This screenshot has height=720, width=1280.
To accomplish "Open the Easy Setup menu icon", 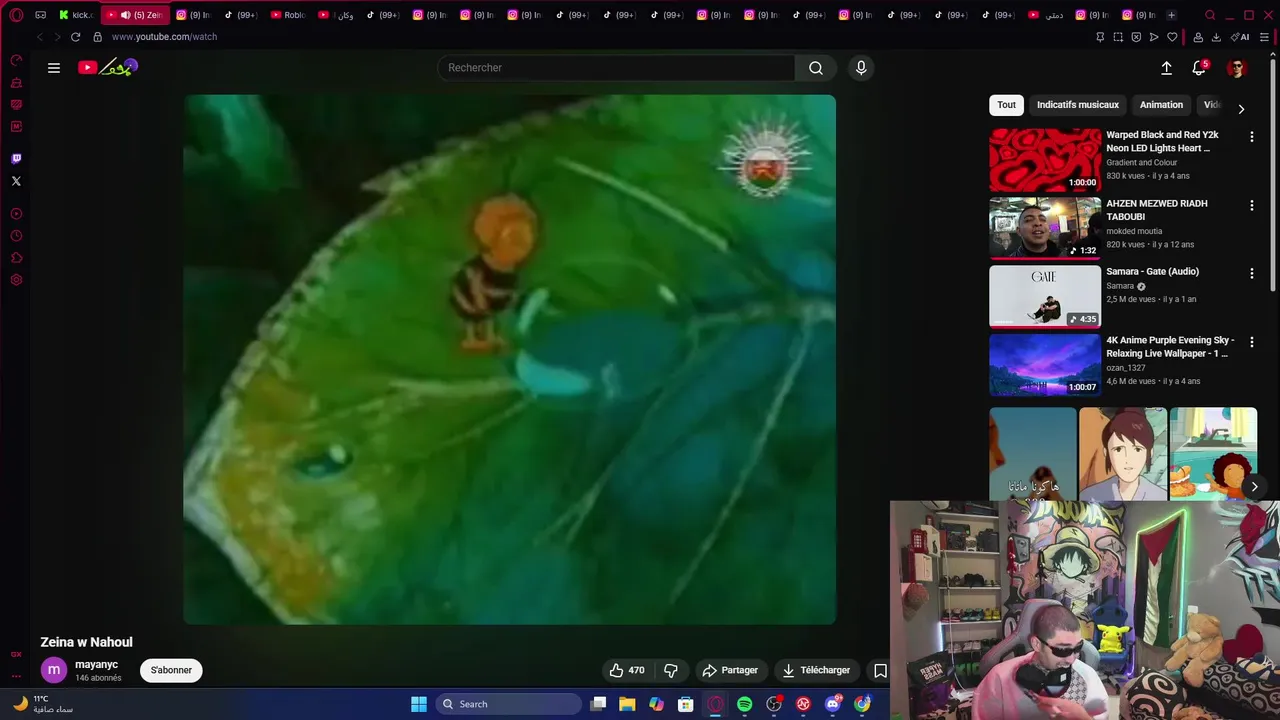I will (1264, 37).
